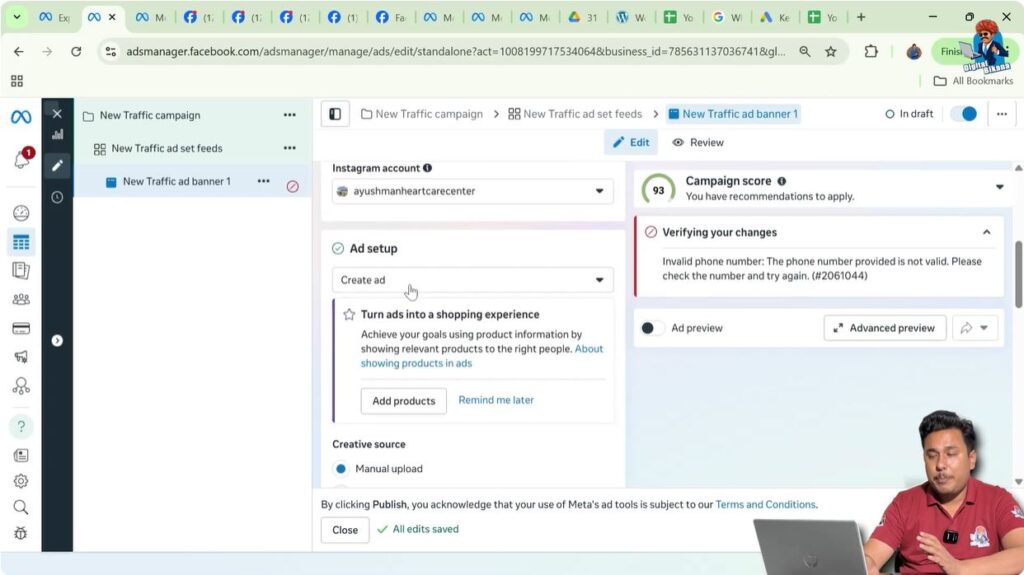Screen dimensions: 1024x575
Task: Open more options for New Traffic campaign
Action: [289, 115]
